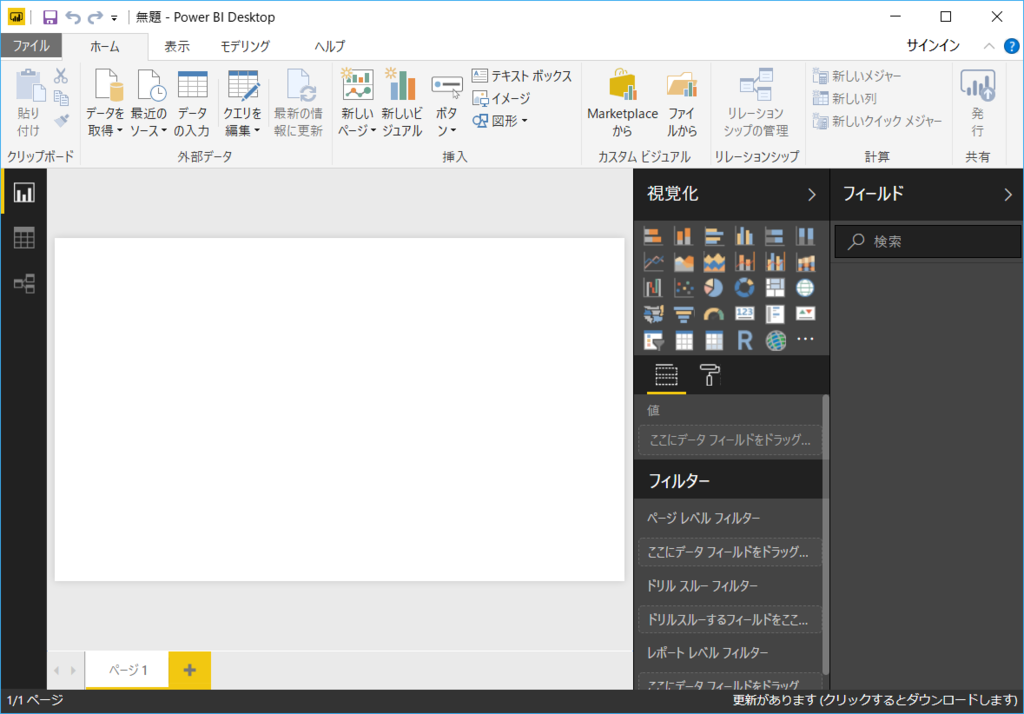Add a multi-row card visual
The height and width of the screenshot is (714, 1024).
(x=775, y=314)
